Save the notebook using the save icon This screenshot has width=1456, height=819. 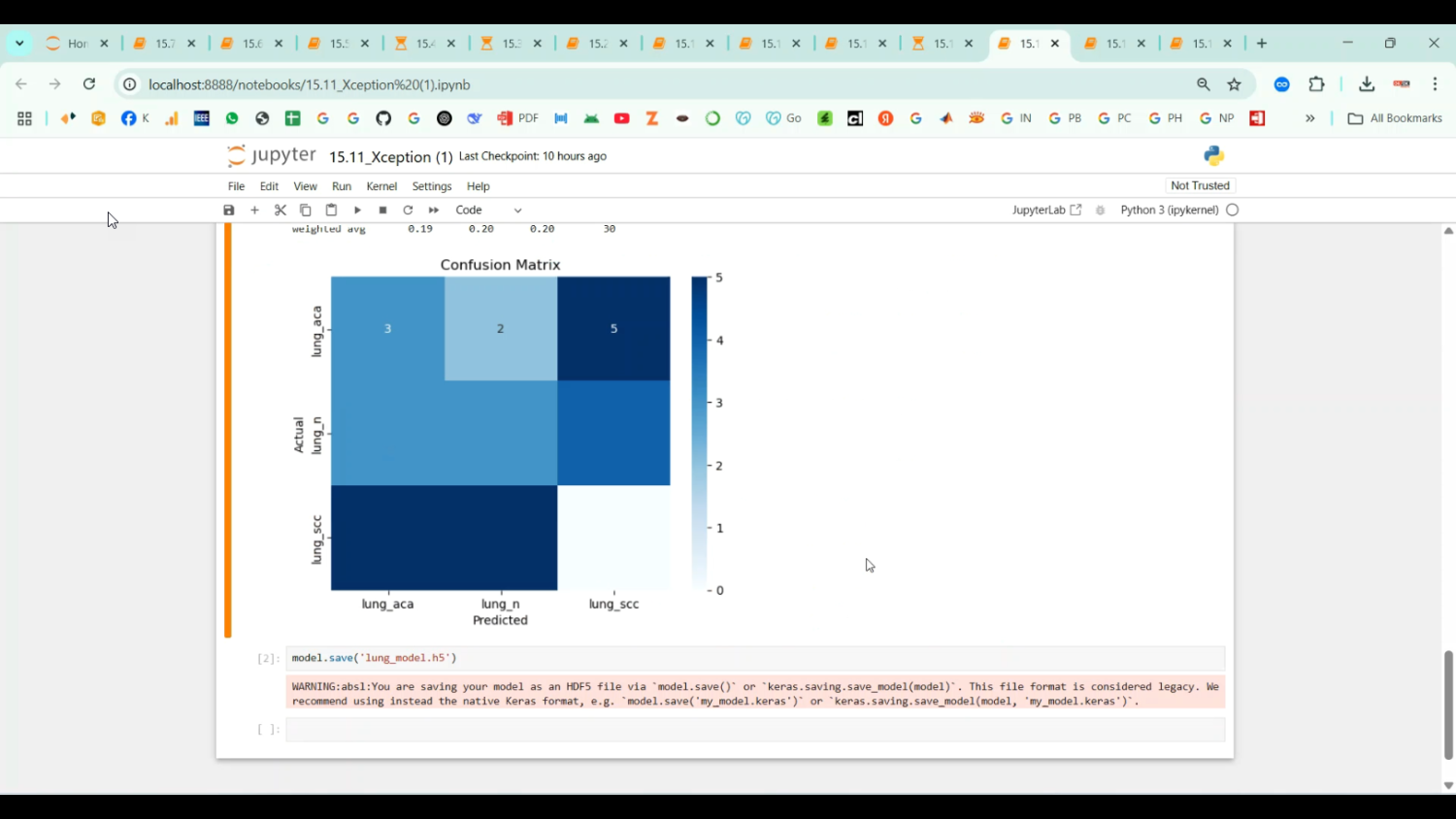pyautogui.click(x=228, y=210)
